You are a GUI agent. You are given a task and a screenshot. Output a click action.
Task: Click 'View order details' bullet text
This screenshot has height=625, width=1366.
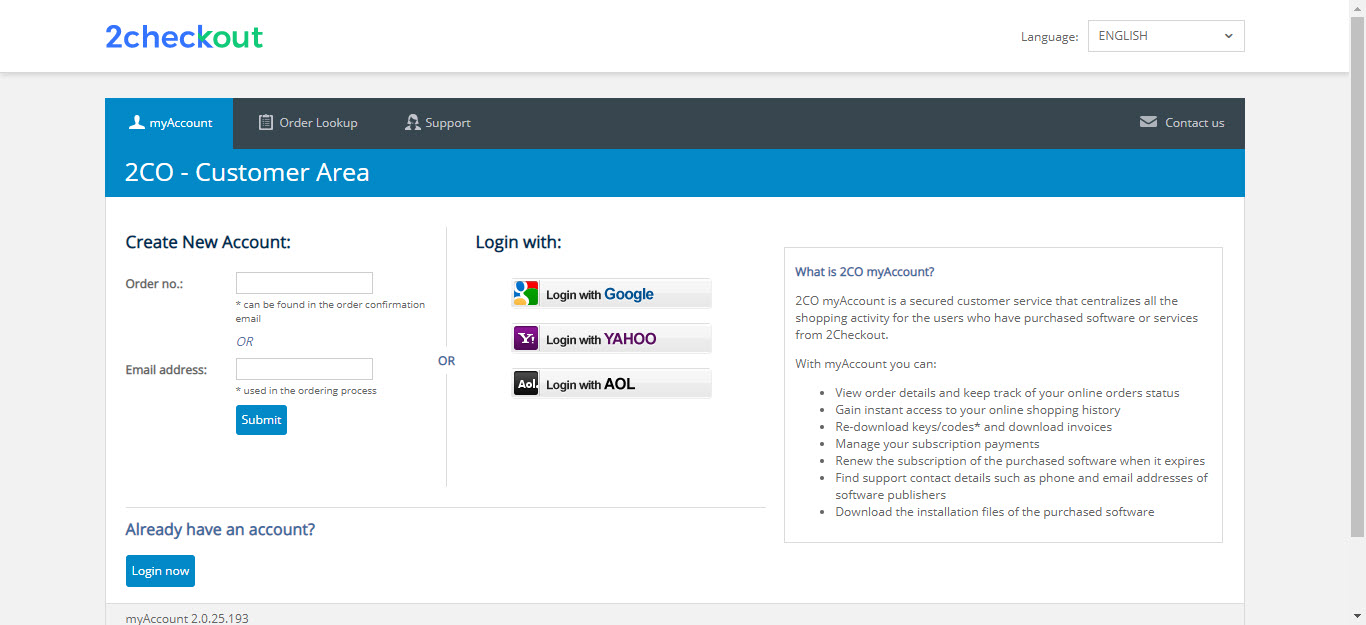[1007, 393]
